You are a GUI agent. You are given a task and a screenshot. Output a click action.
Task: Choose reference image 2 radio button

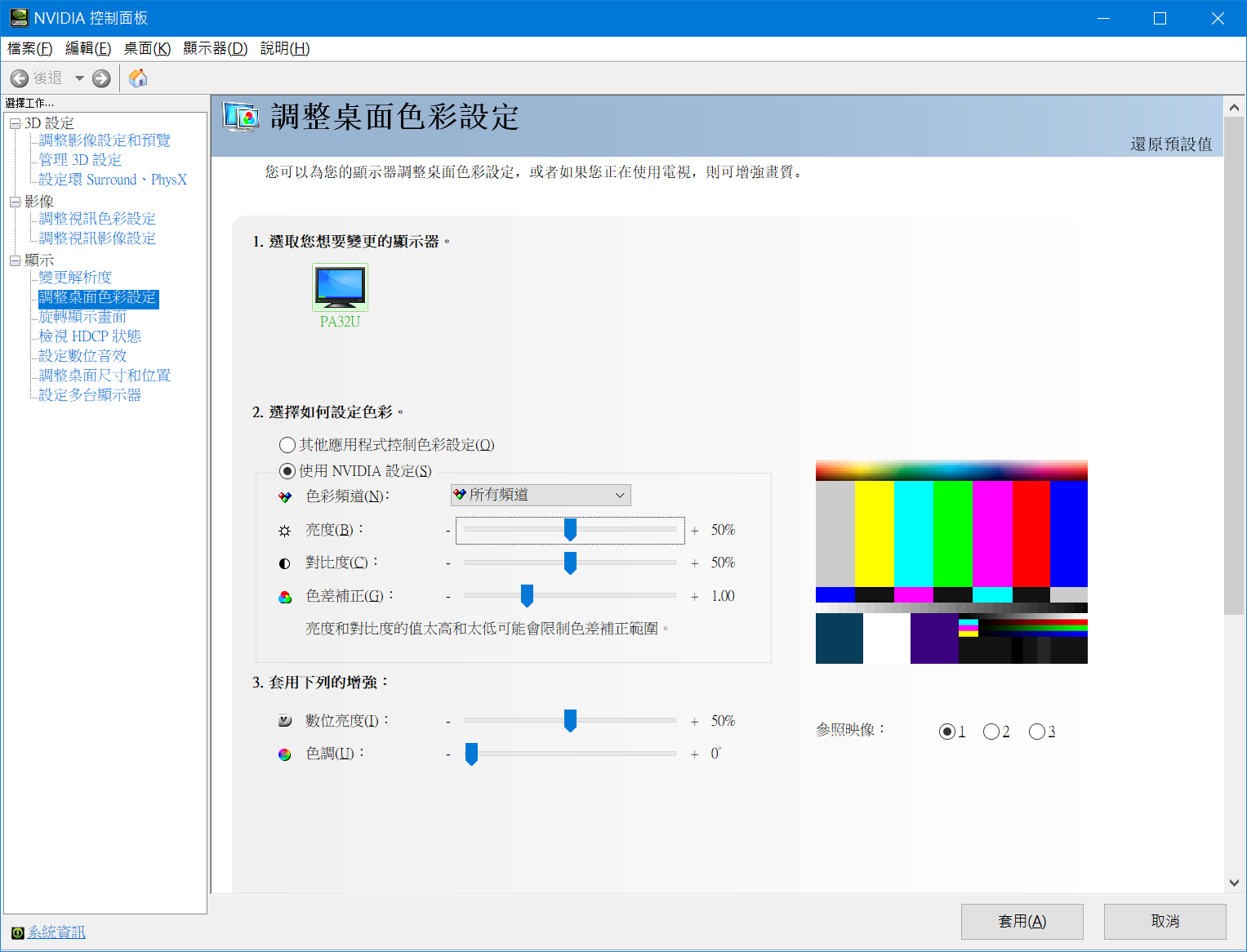point(991,732)
